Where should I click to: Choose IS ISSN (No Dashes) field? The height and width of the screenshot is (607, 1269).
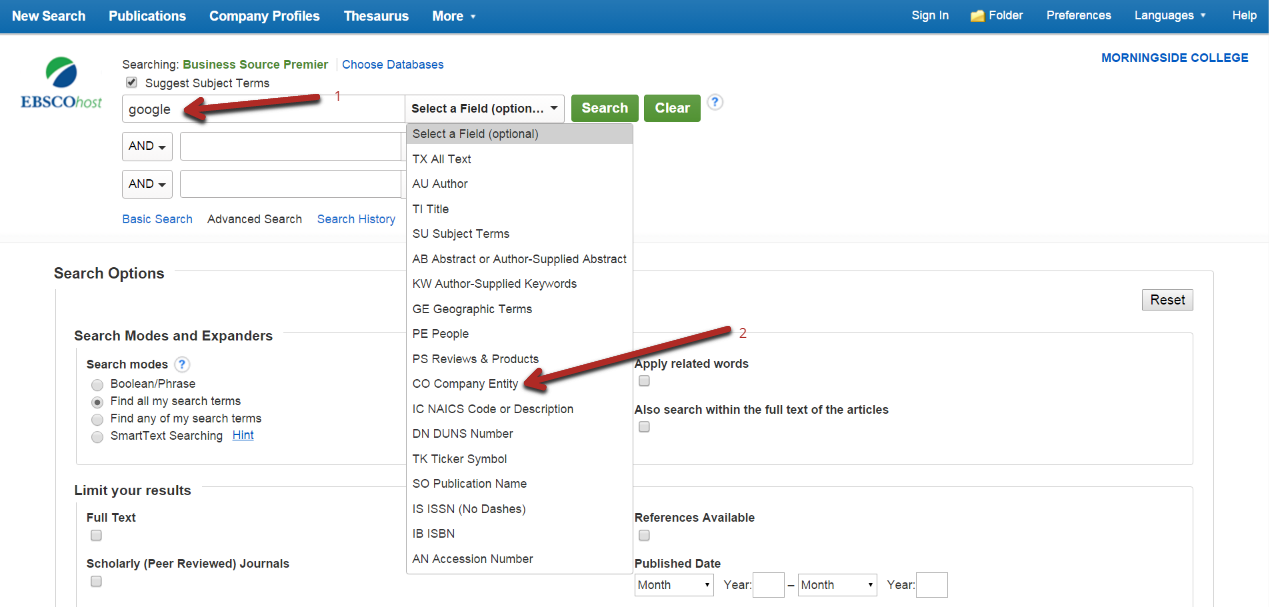tap(520, 509)
